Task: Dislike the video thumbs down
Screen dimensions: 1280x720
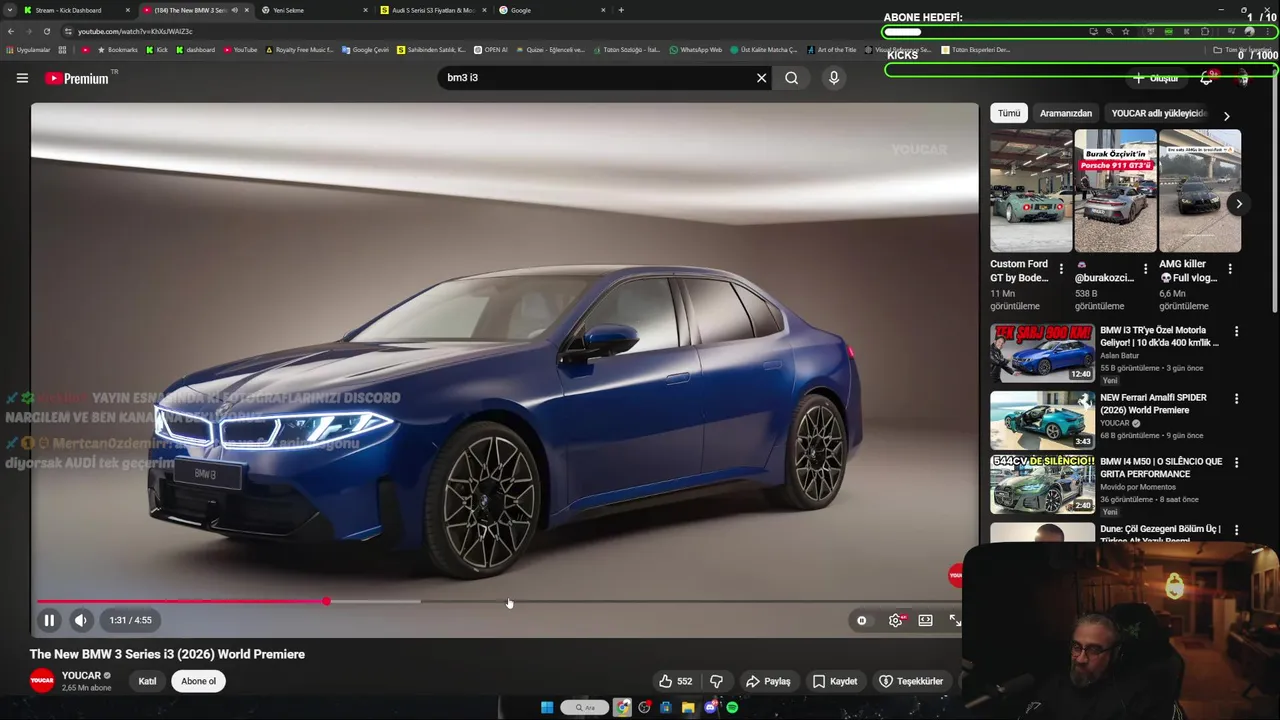Action: coord(716,681)
